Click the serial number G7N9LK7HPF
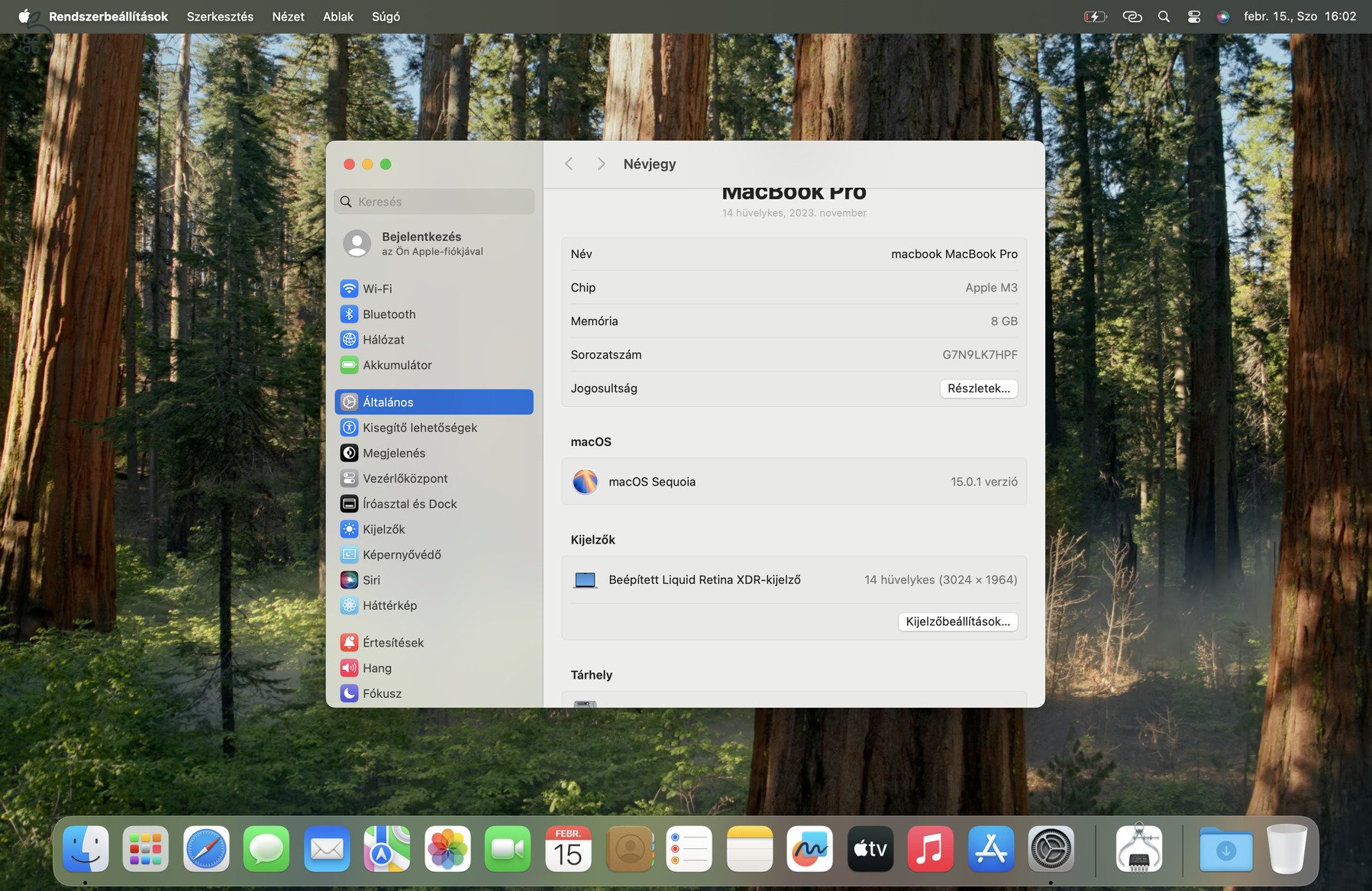Screen dimensions: 1372x891 click(x=980, y=355)
